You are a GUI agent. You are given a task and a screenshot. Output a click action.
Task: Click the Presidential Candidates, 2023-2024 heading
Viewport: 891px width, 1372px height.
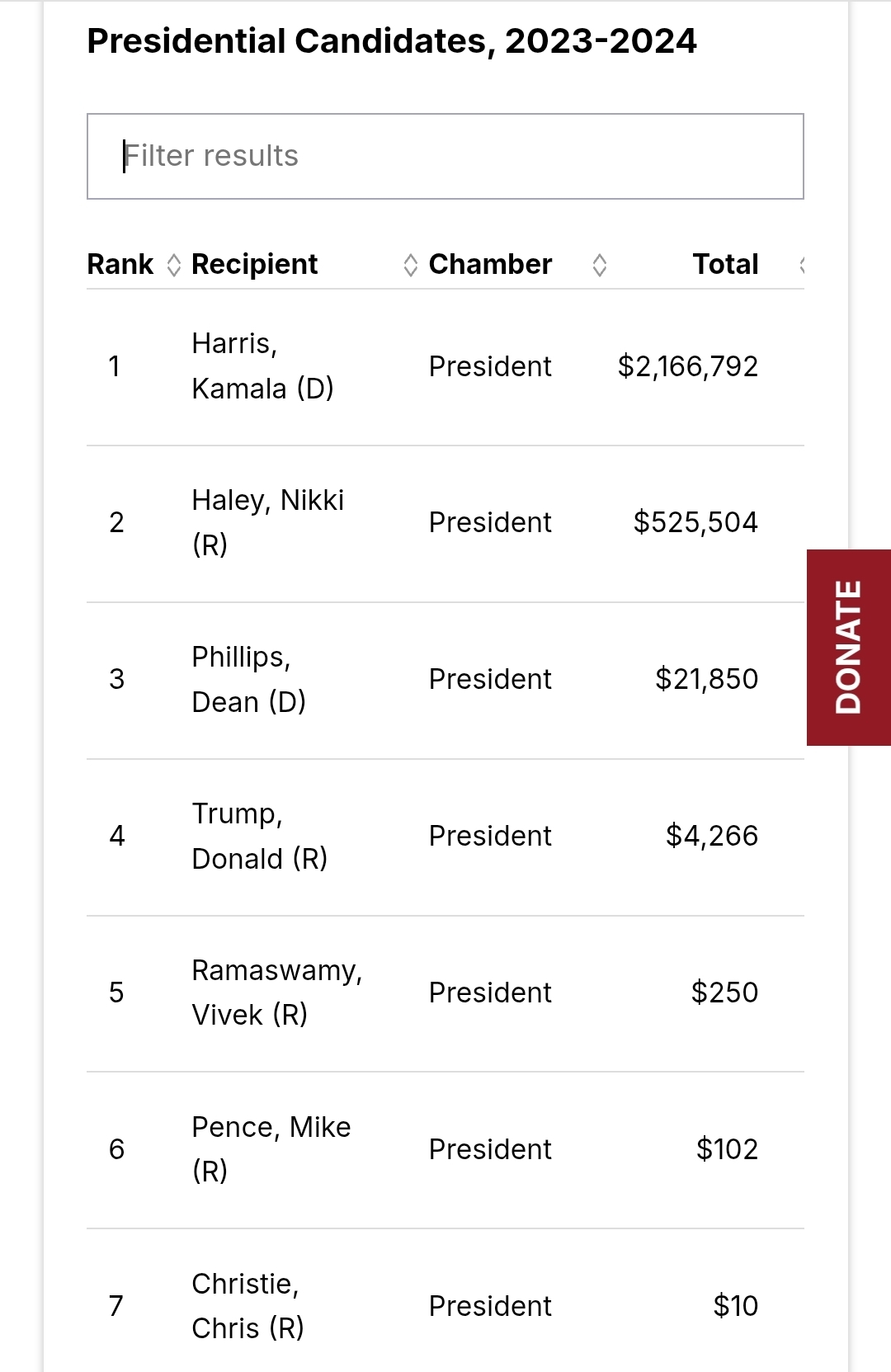point(392,41)
